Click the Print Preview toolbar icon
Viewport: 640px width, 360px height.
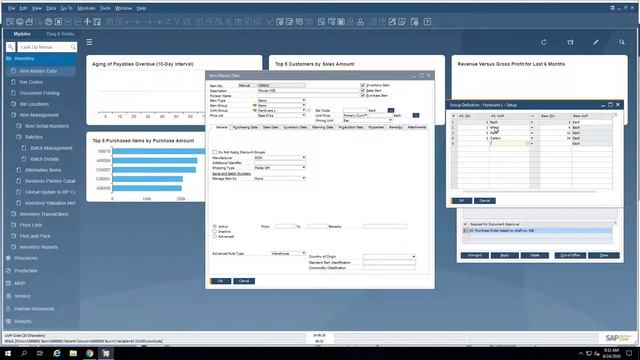click(10, 22)
